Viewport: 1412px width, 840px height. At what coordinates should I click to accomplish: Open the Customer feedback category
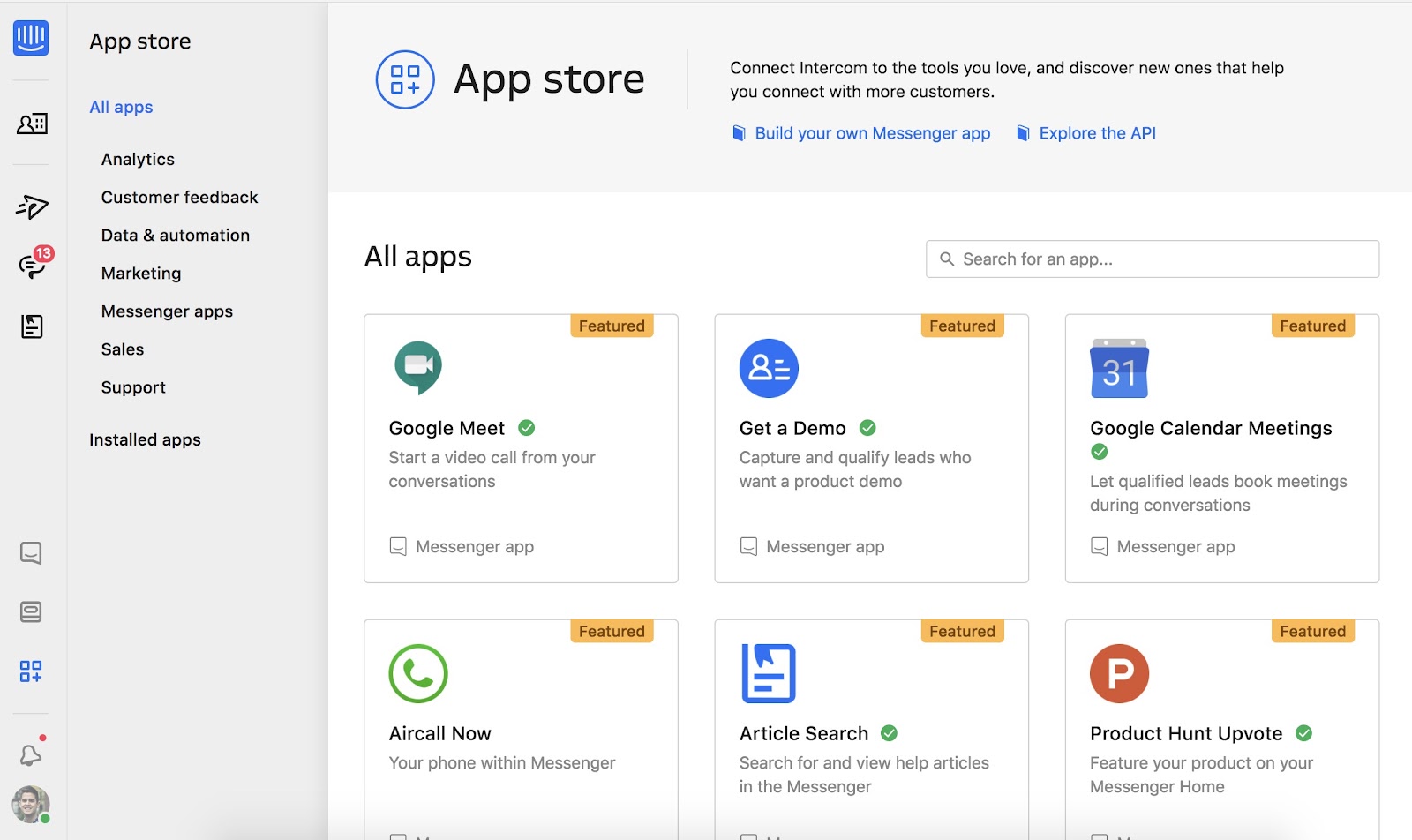tap(180, 197)
